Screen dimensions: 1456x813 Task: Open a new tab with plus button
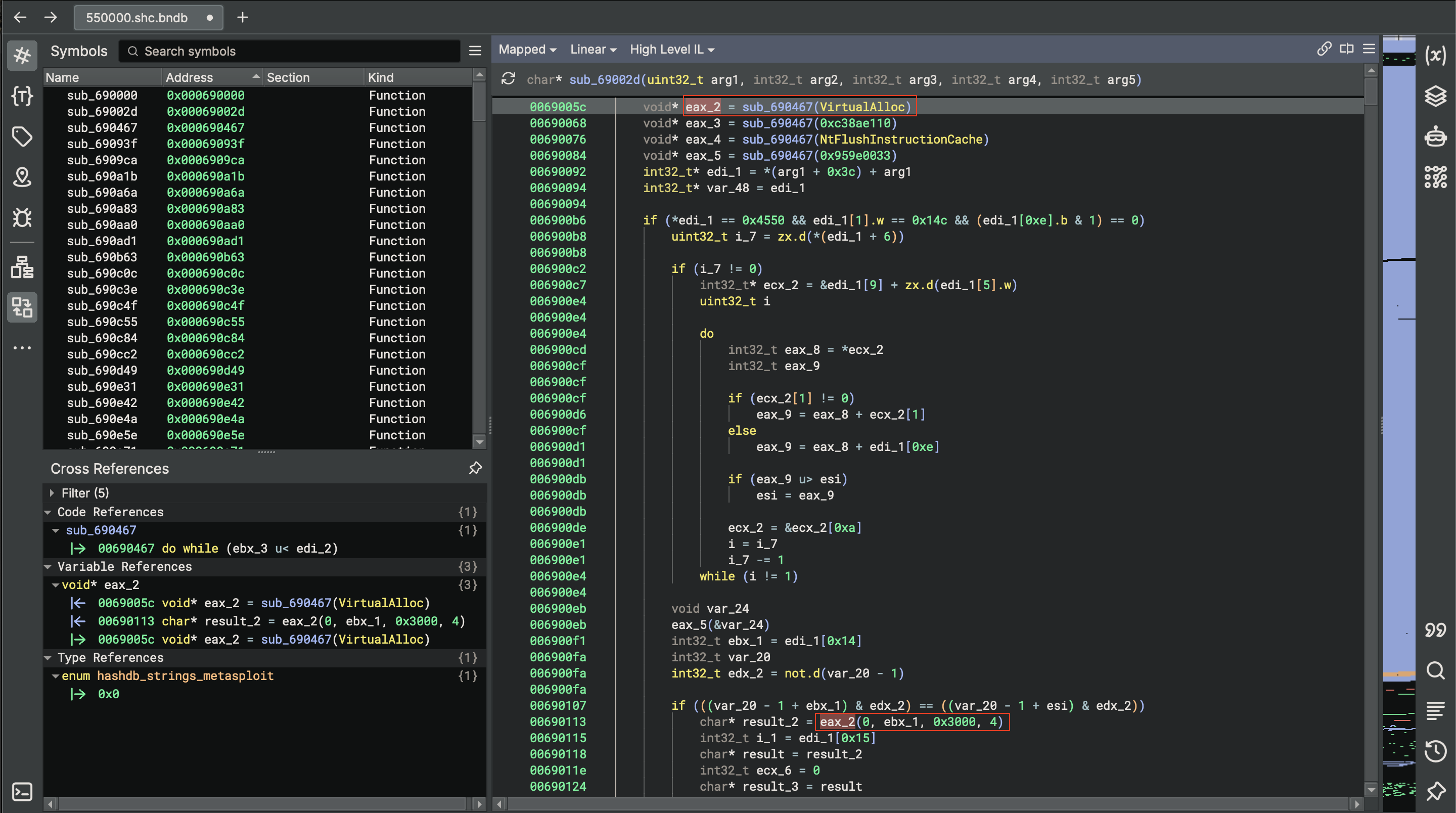point(243,18)
